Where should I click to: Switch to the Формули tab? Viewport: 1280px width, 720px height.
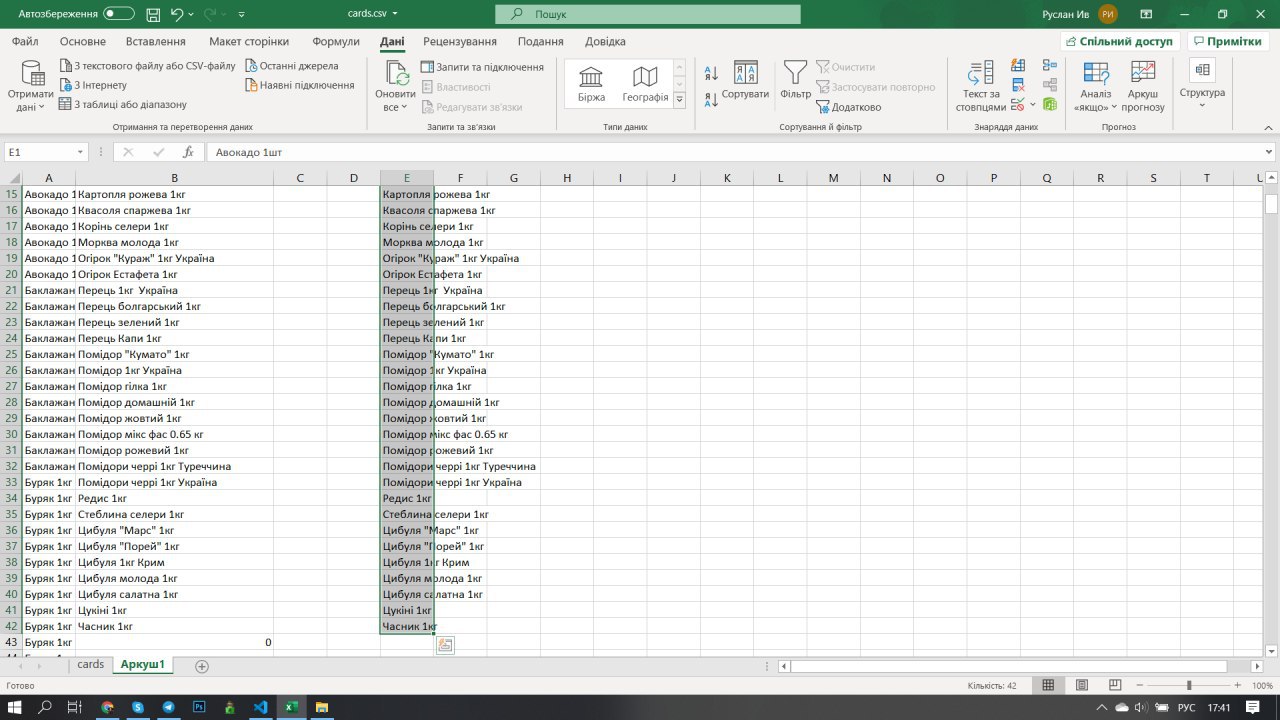336,41
